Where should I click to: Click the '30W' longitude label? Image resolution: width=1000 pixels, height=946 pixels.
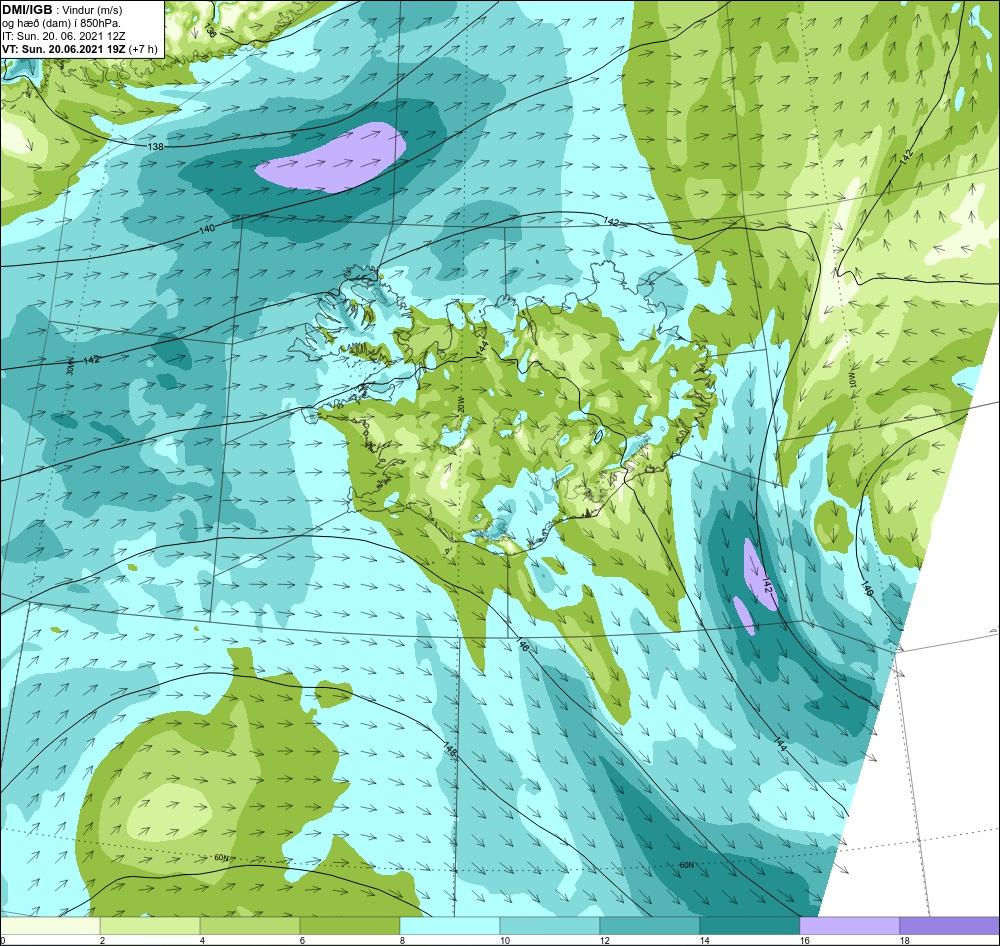[x=70, y=366]
